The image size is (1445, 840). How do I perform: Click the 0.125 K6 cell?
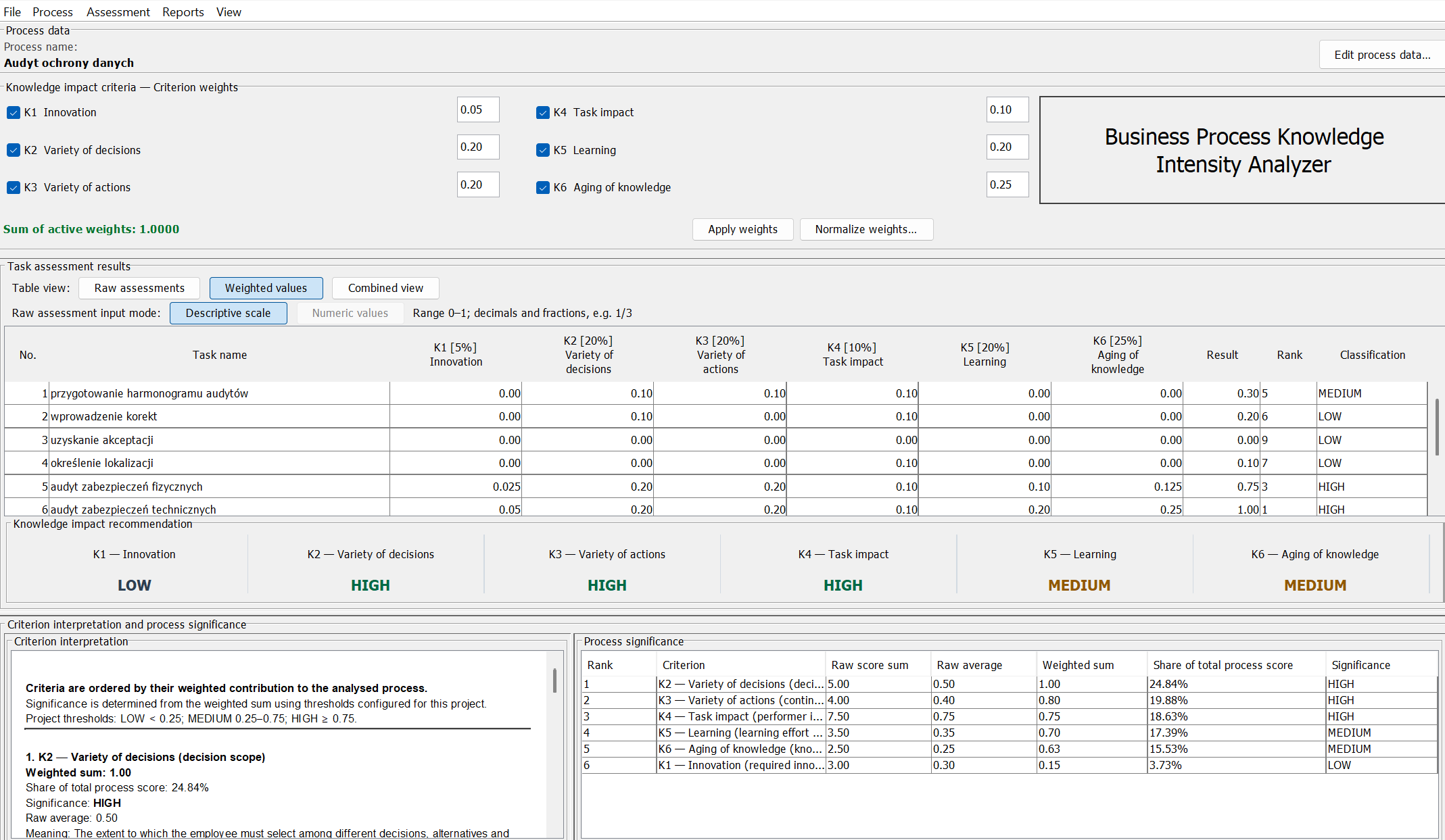coord(1117,487)
